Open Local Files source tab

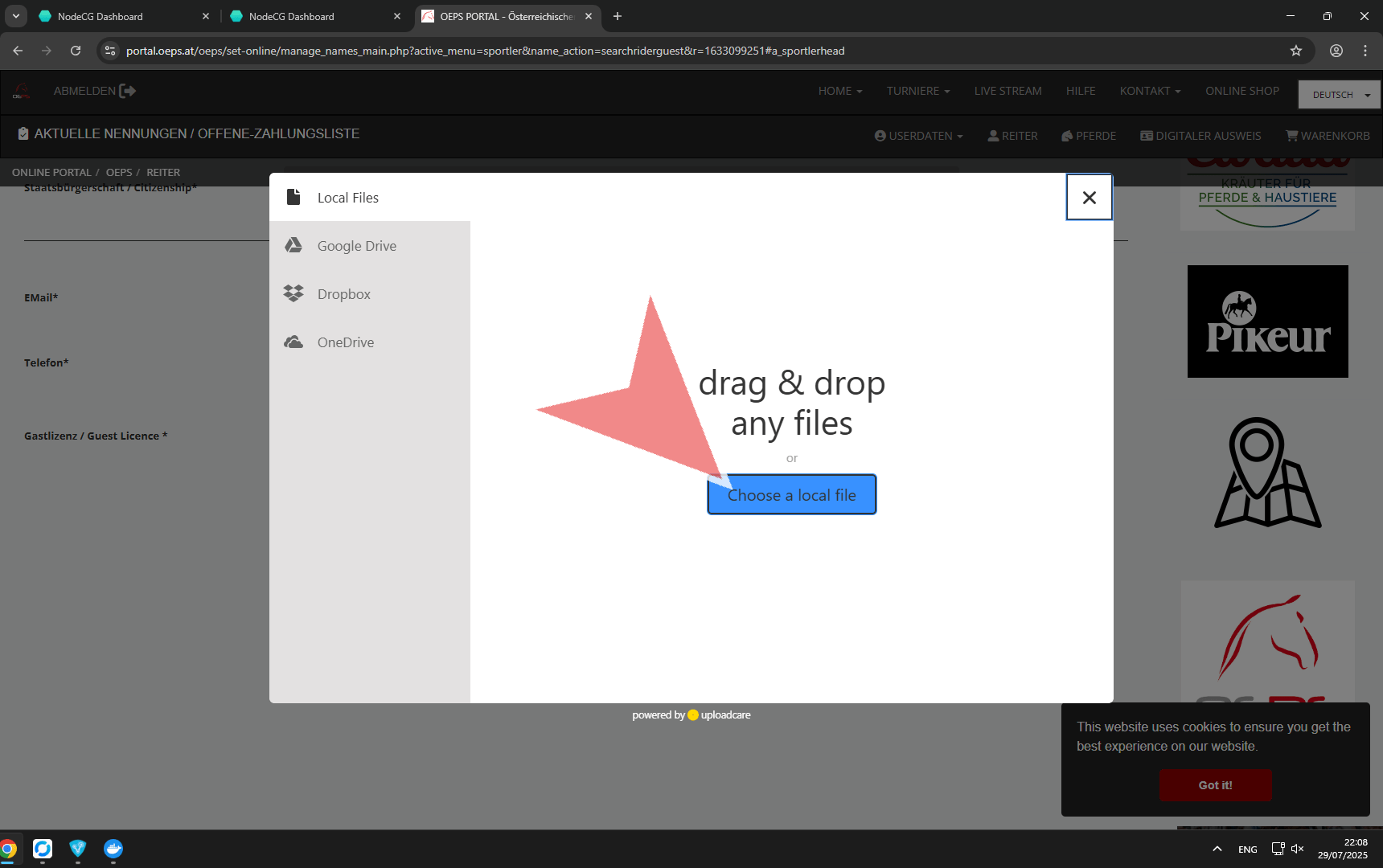coord(347,198)
